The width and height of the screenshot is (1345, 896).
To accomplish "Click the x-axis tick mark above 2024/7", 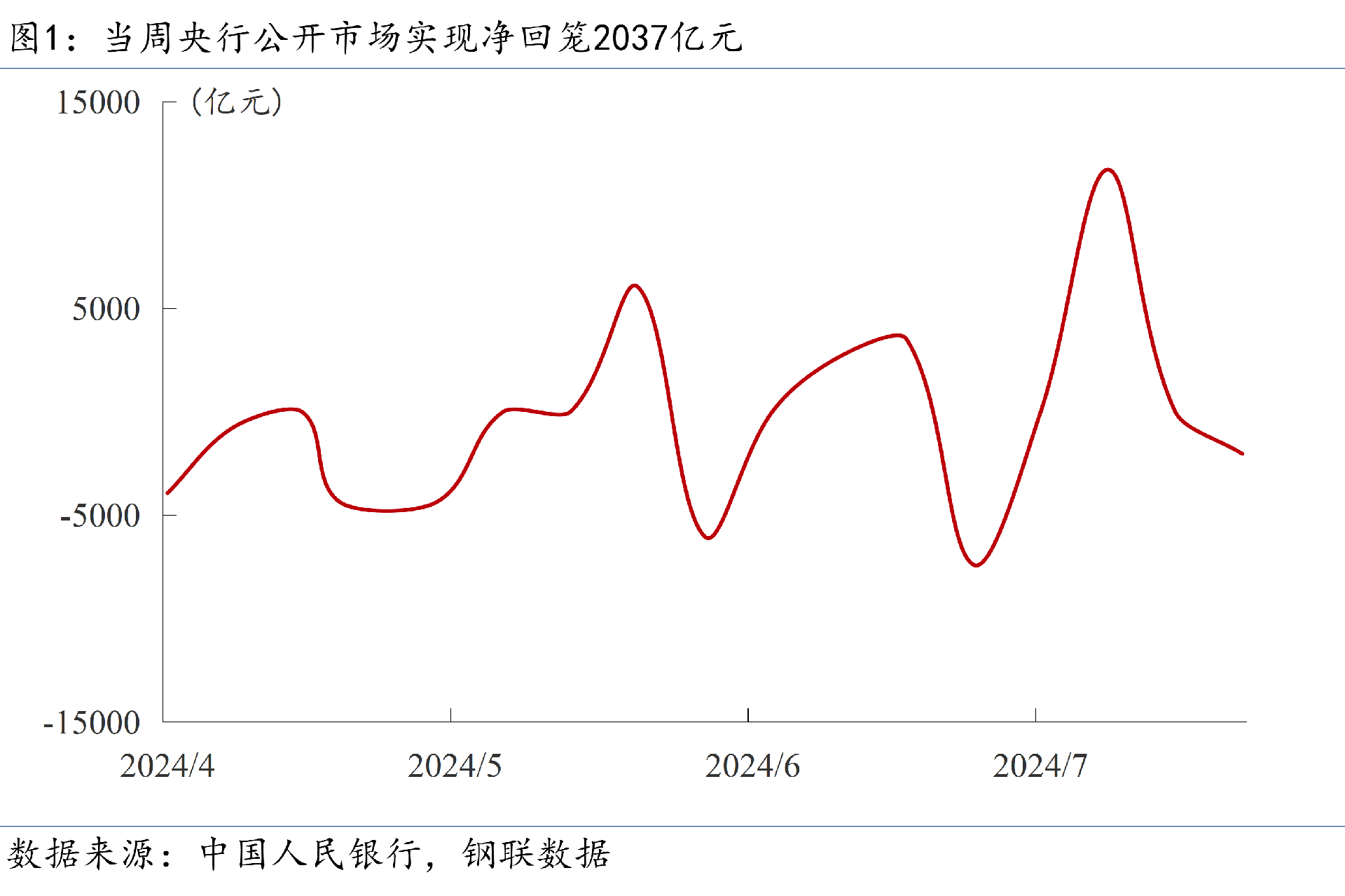I will pos(1035,715).
